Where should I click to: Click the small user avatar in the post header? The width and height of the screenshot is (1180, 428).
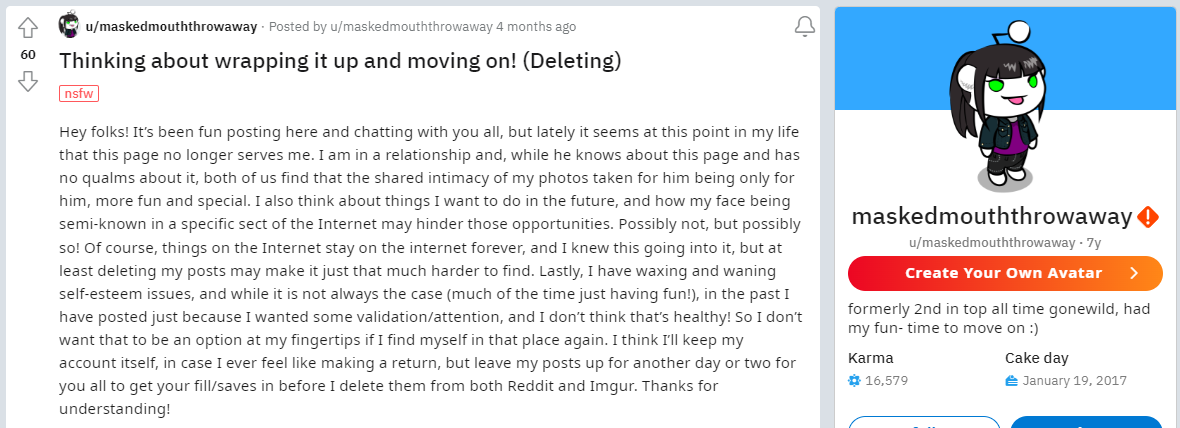coord(70,26)
